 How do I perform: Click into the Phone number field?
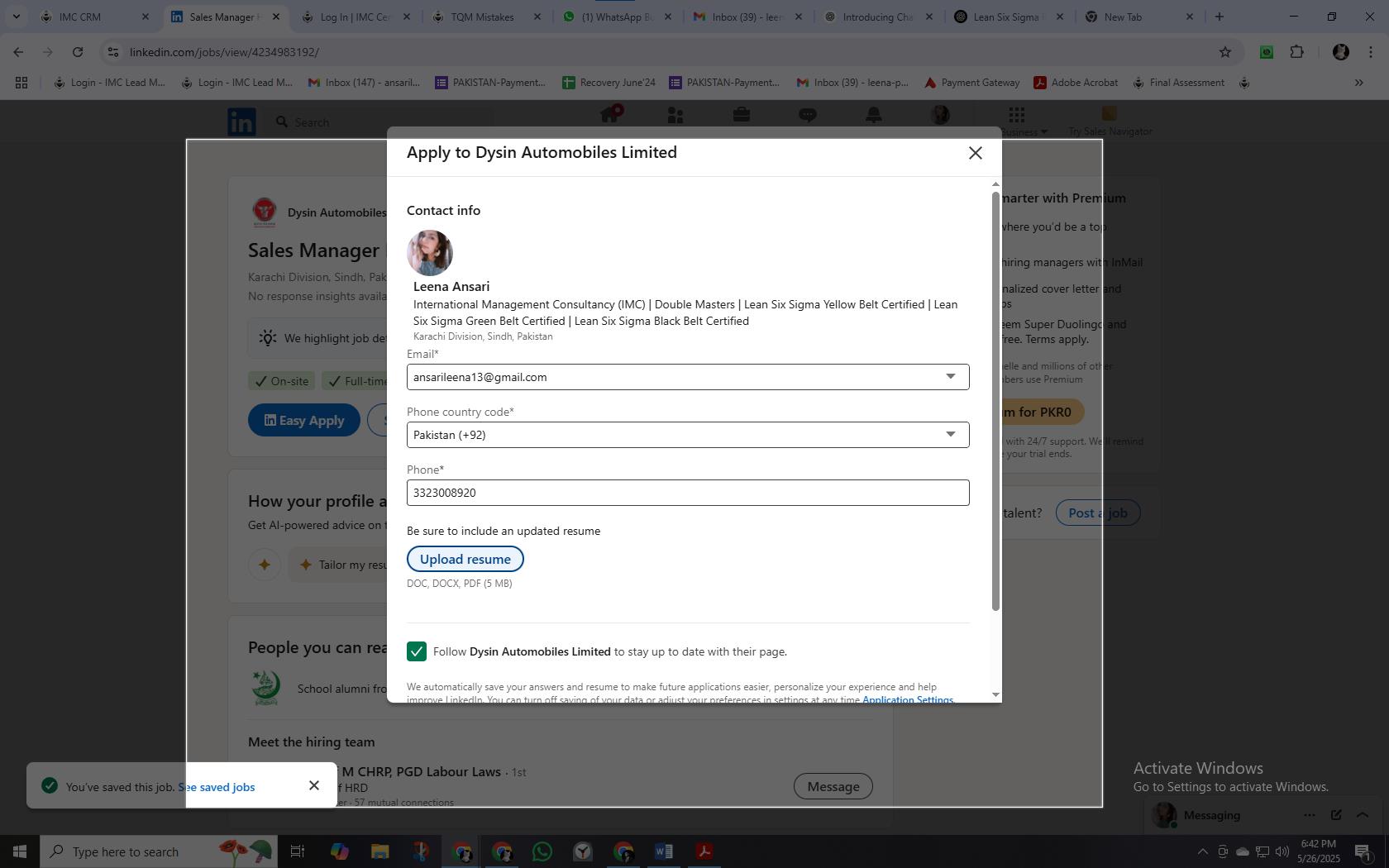tap(688, 493)
